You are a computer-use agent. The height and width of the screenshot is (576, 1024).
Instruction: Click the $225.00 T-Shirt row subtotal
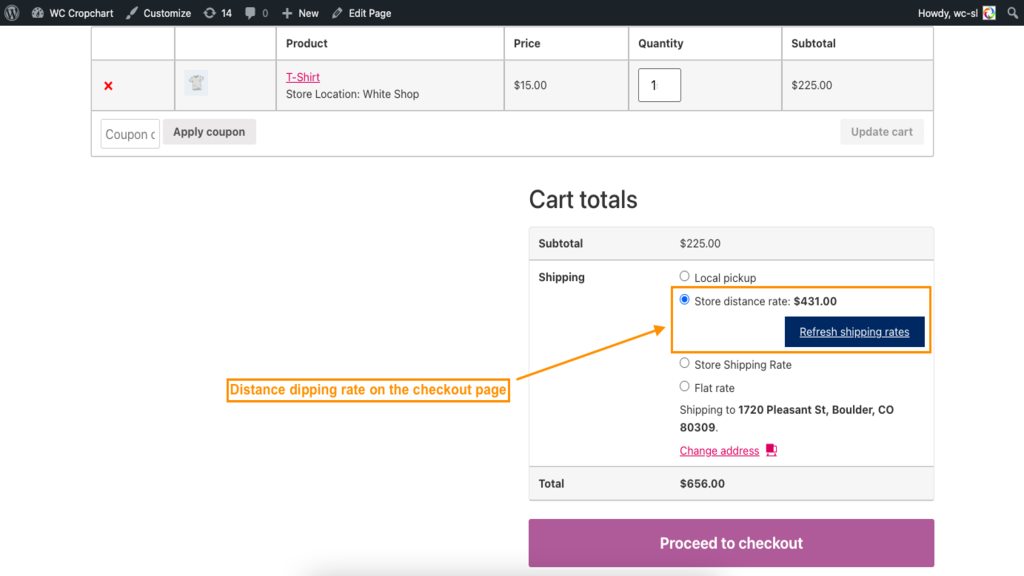coord(812,85)
